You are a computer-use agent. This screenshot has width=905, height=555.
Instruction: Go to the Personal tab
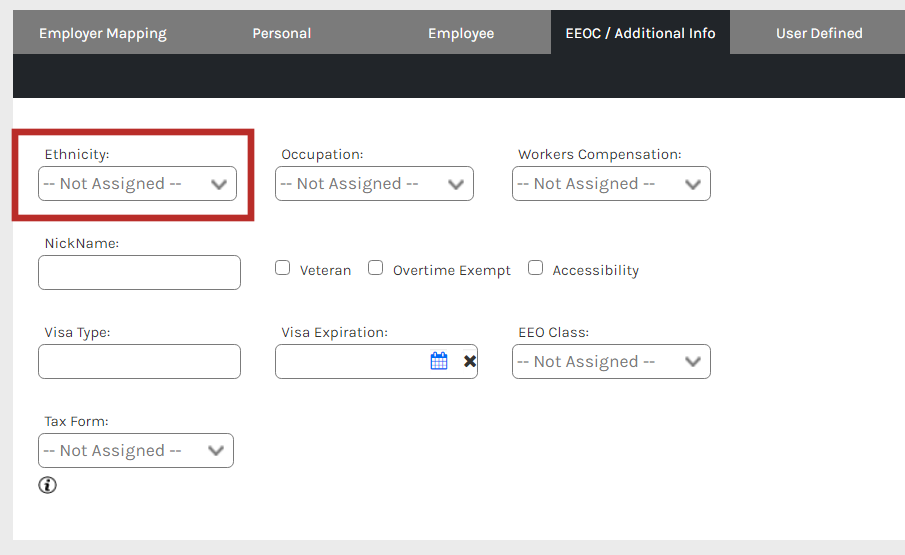coord(282,33)
